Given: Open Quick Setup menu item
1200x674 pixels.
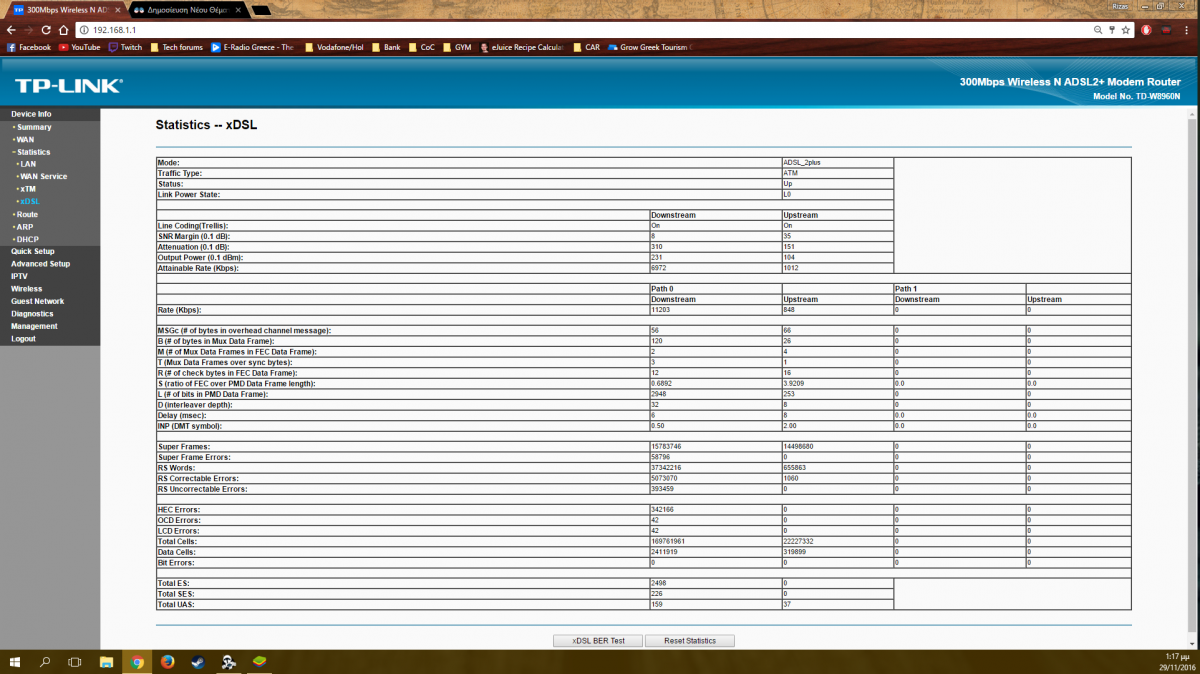Looking at the screenshot, I should point(33,251).
